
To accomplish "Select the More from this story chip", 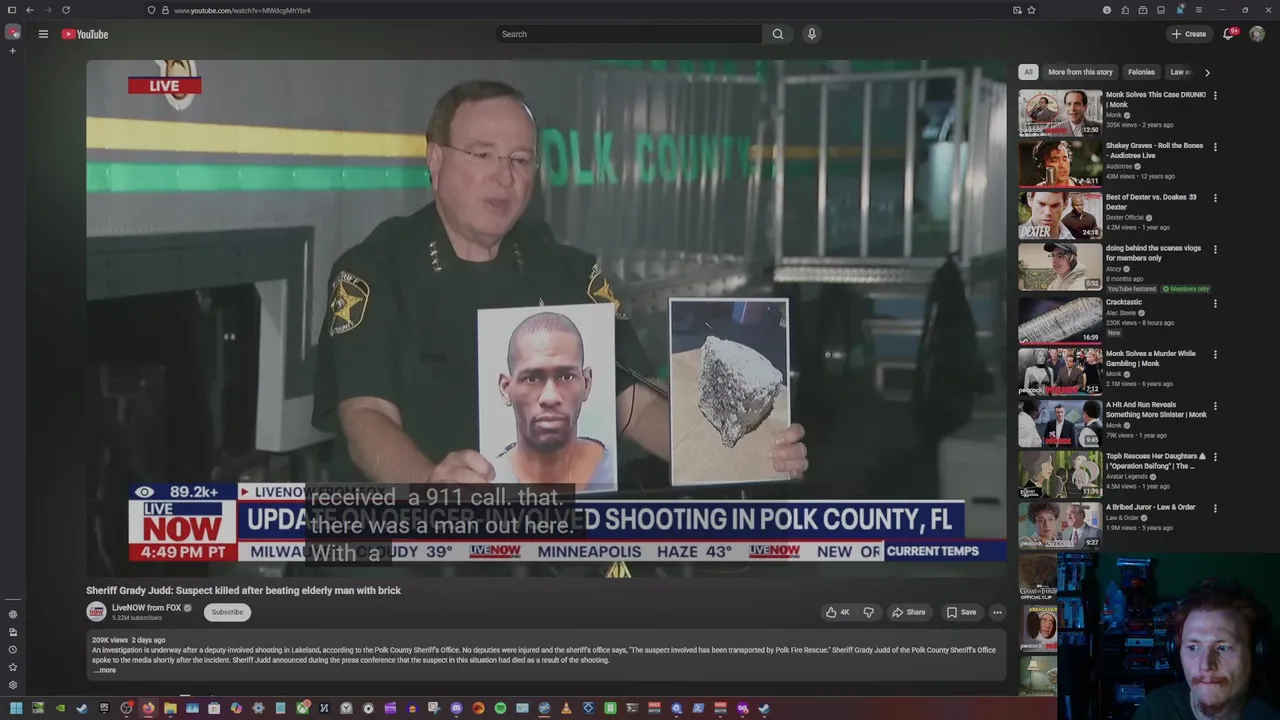I will (1080, 72).
